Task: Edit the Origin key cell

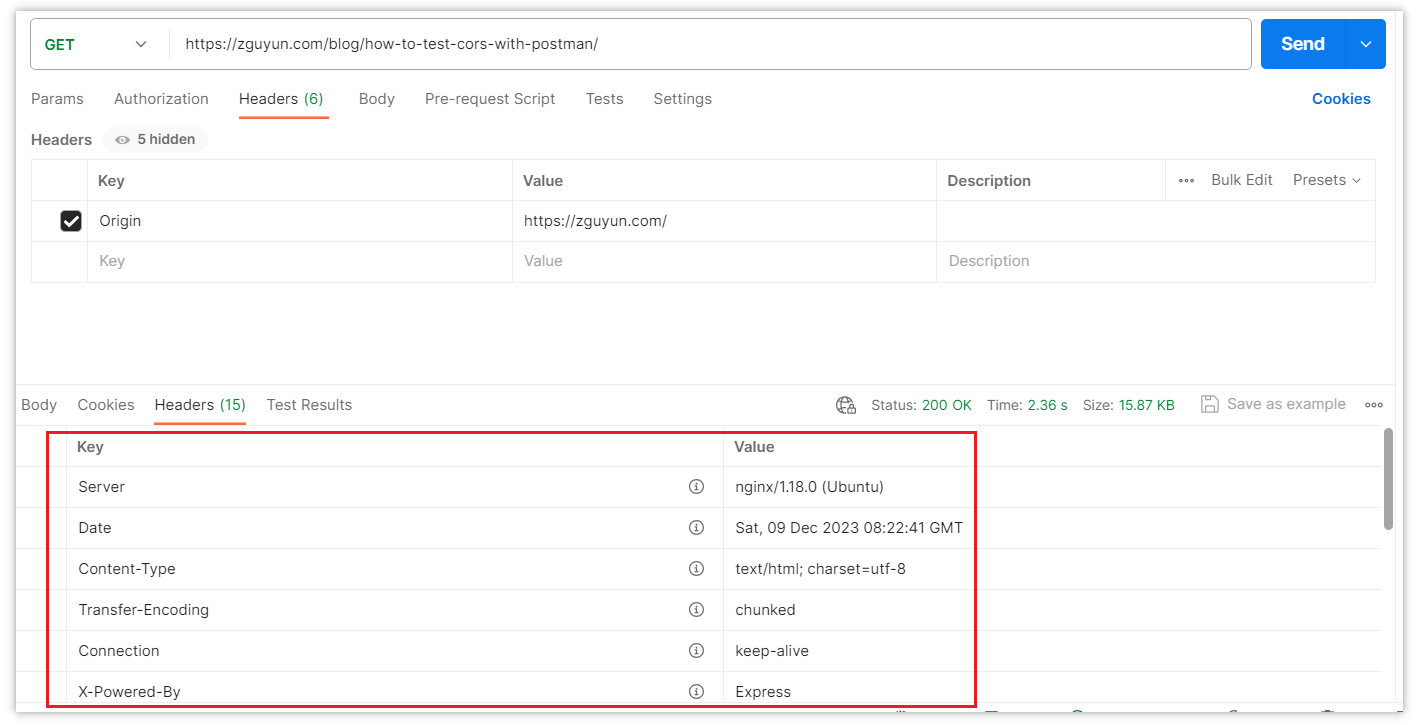Action: pos(300,221)
